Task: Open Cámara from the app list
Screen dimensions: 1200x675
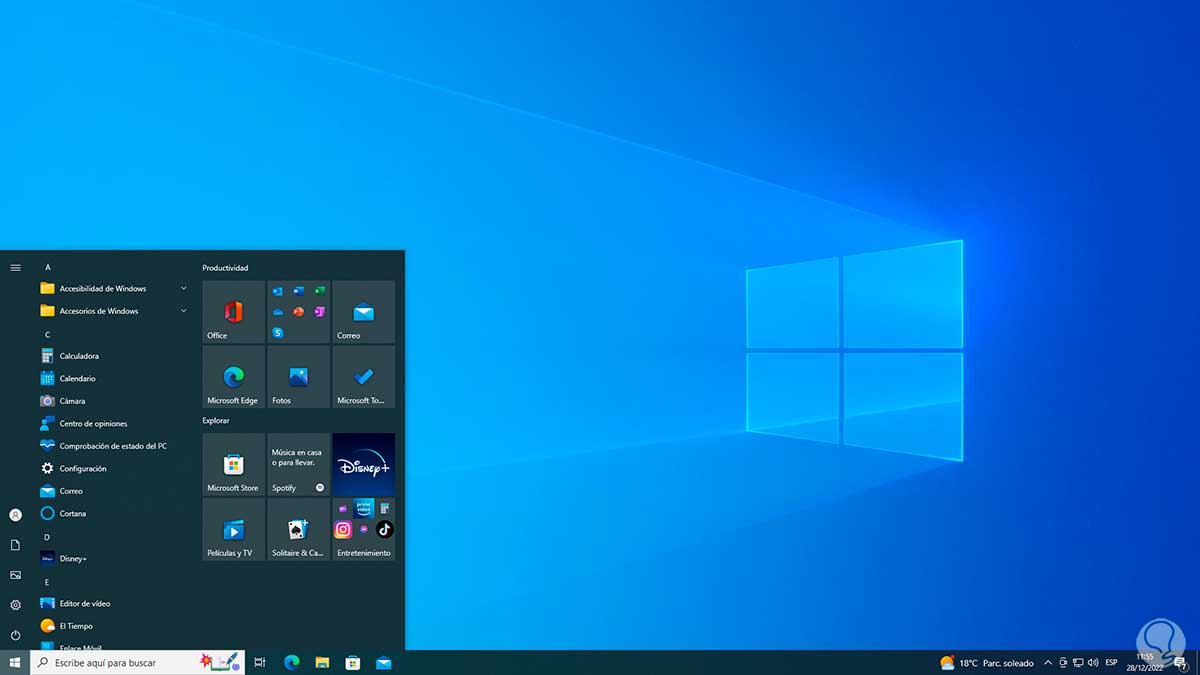Action: pos(114,401)
